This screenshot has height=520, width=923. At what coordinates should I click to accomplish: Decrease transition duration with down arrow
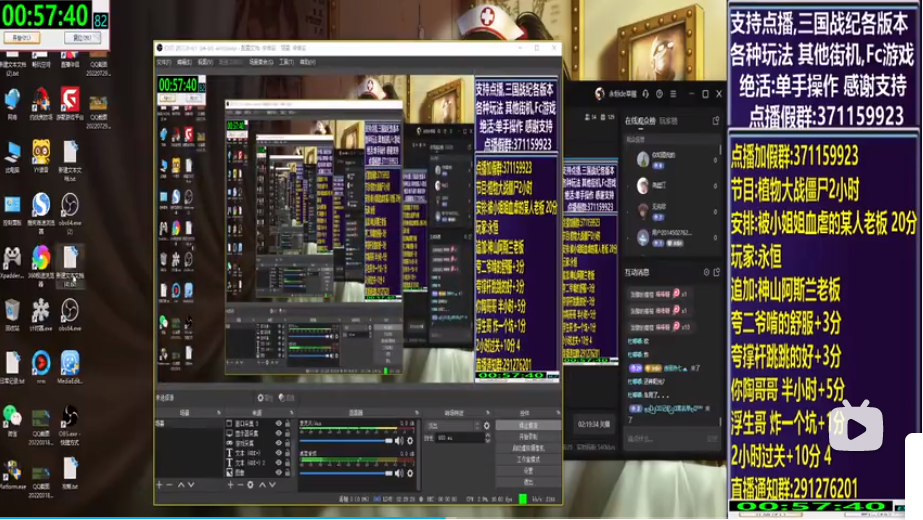point(487,440)
